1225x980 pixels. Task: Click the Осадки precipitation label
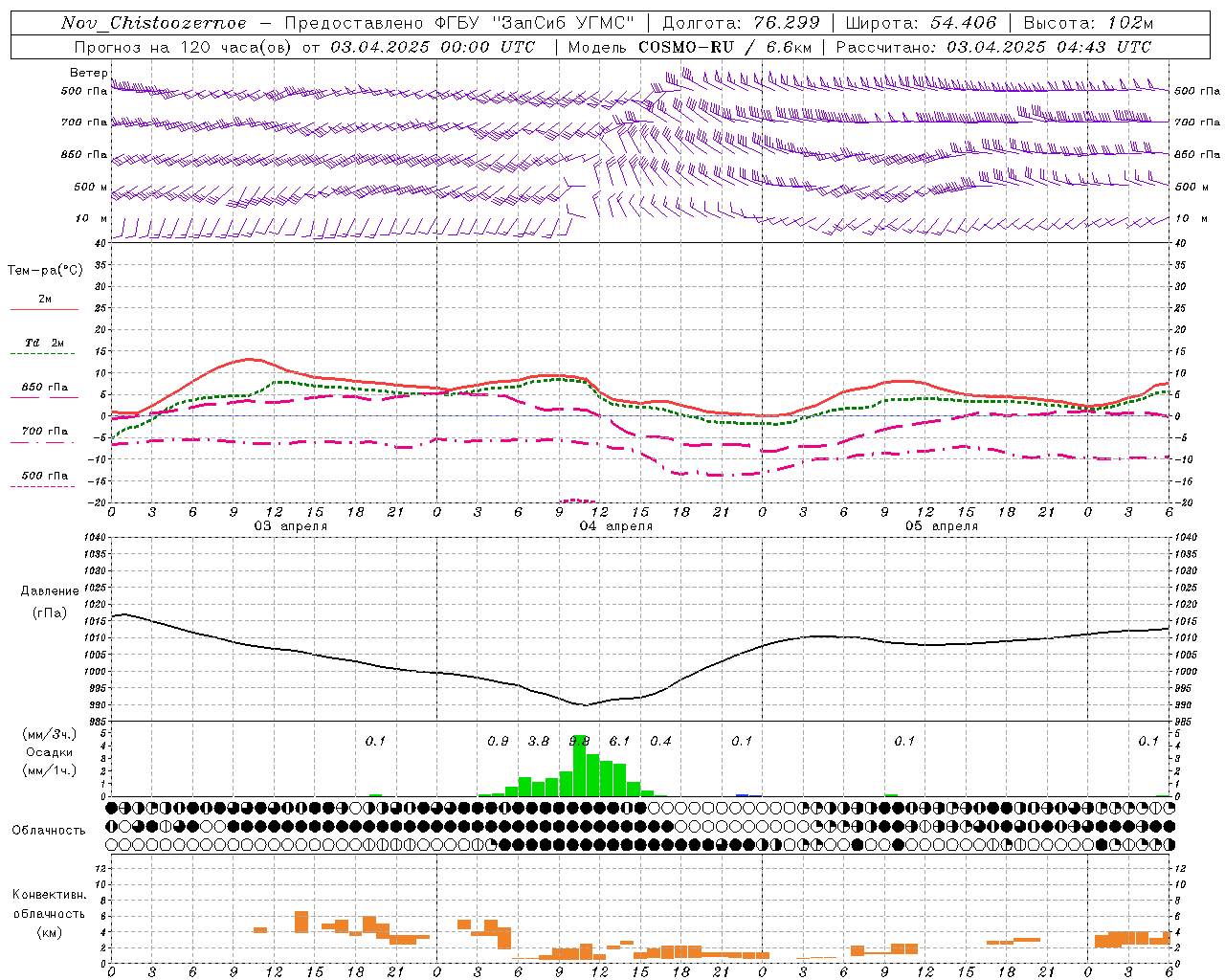pos(50,752)
